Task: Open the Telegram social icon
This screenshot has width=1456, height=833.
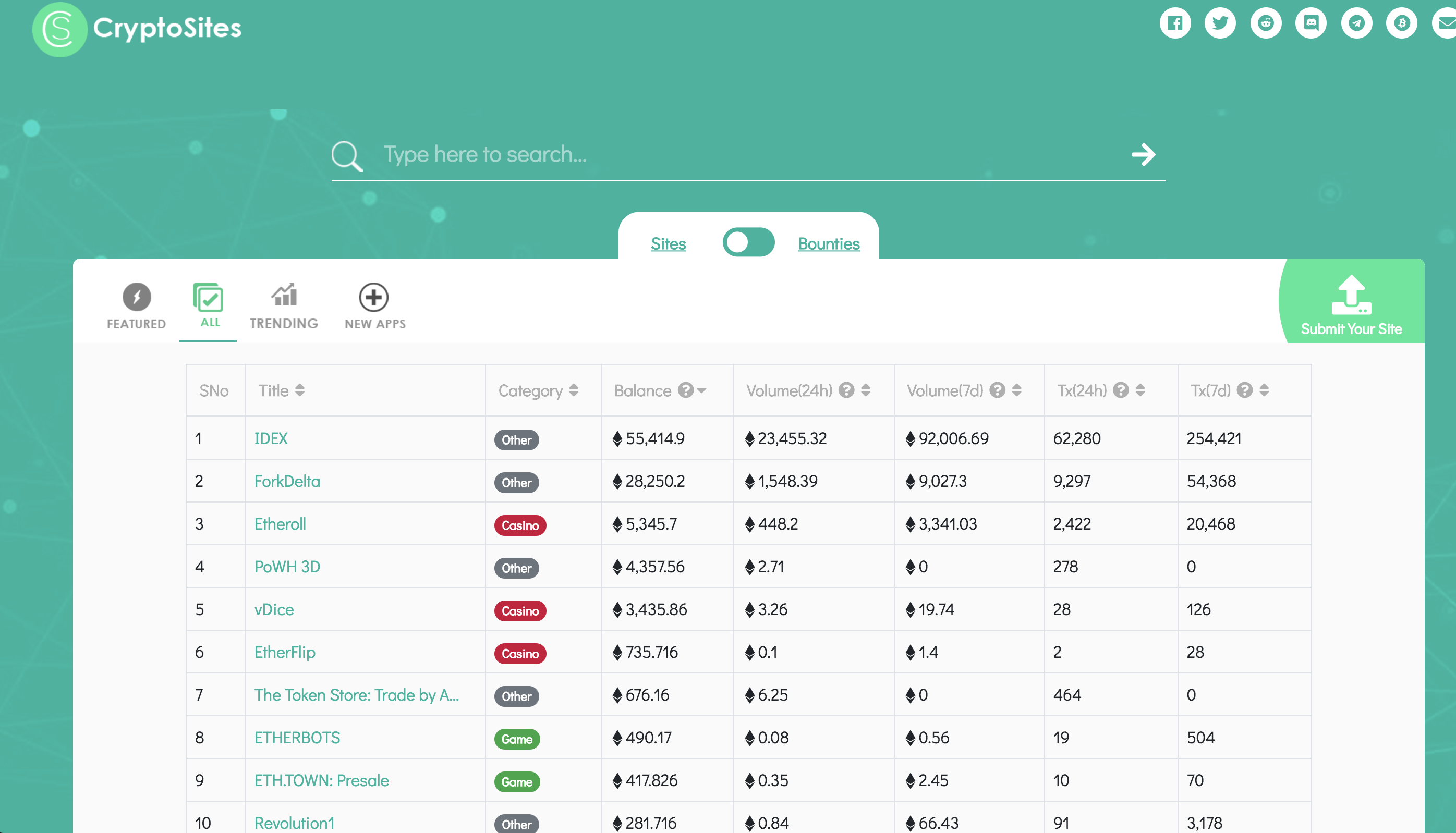Action: coord(1356,23)
